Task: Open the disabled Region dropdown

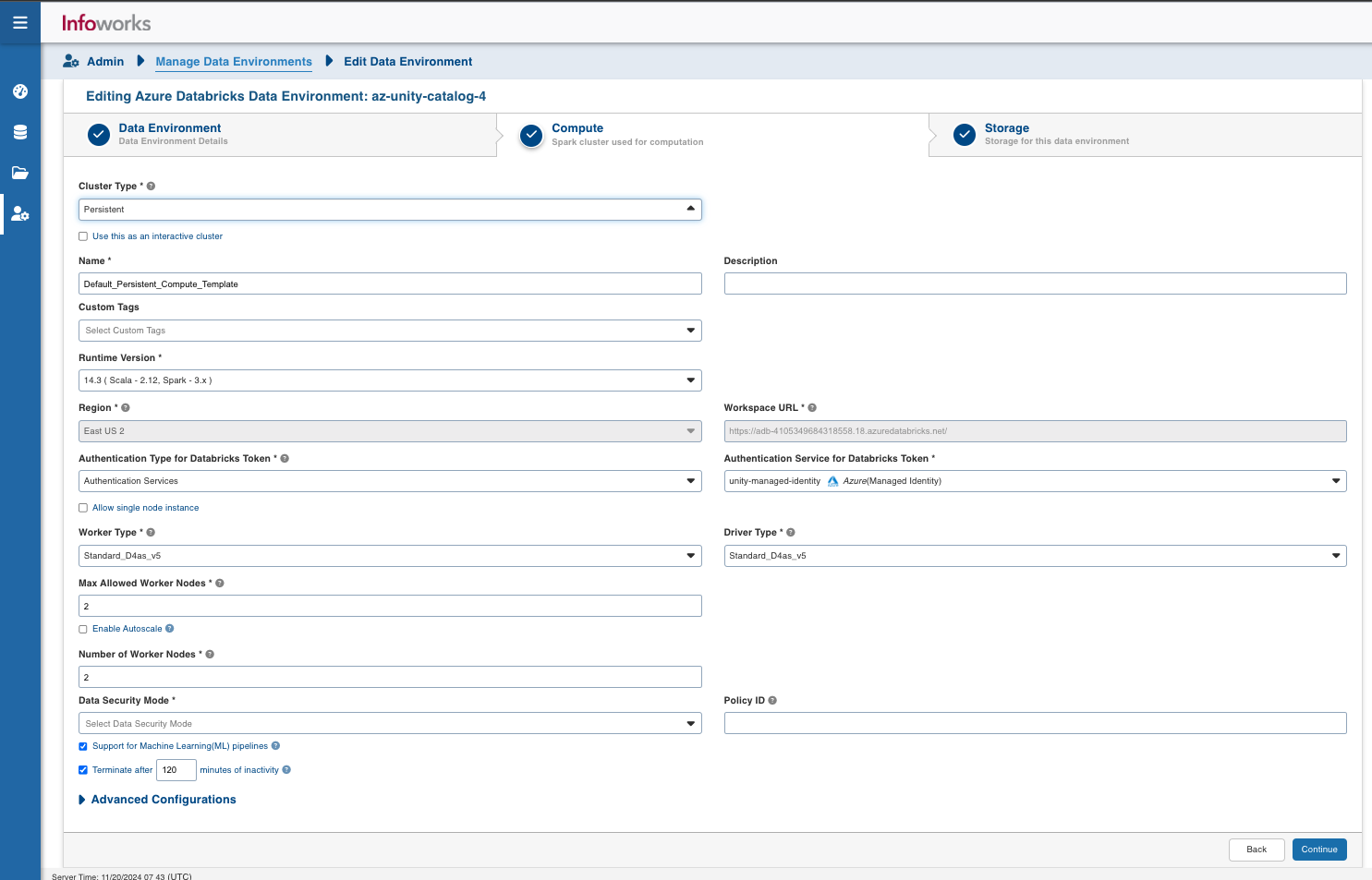Action: (390, 431)
